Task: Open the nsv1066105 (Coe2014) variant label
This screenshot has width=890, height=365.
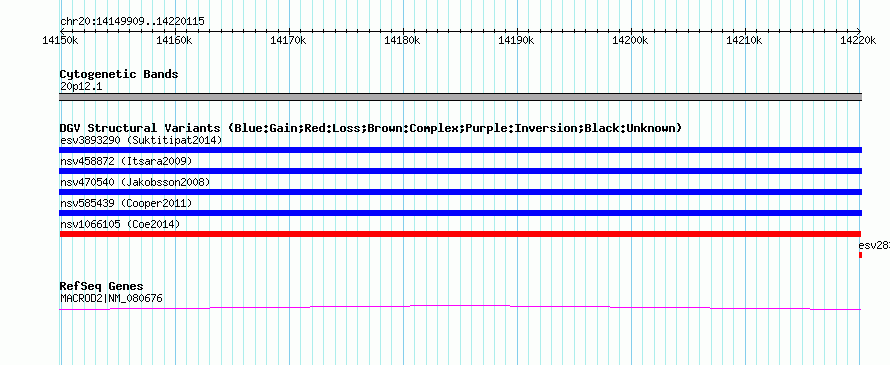Action: click(120, 224)
